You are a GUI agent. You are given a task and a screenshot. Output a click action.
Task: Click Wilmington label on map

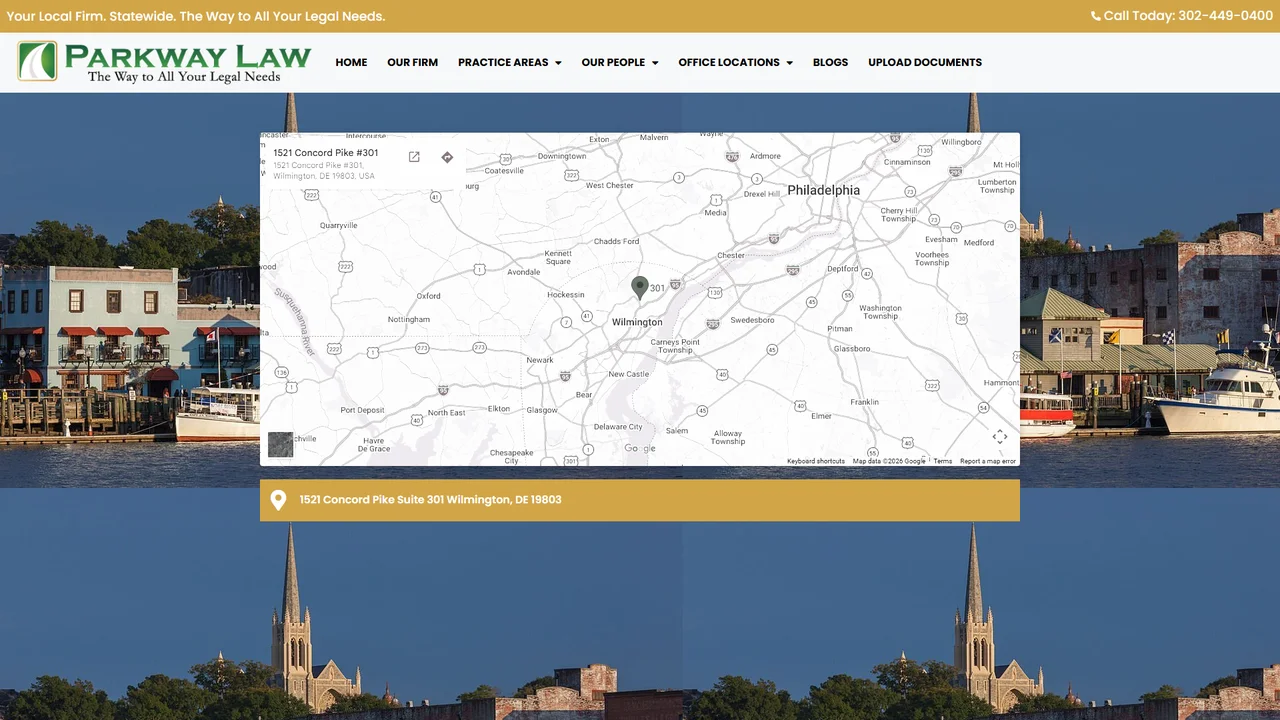pos(637,322)
